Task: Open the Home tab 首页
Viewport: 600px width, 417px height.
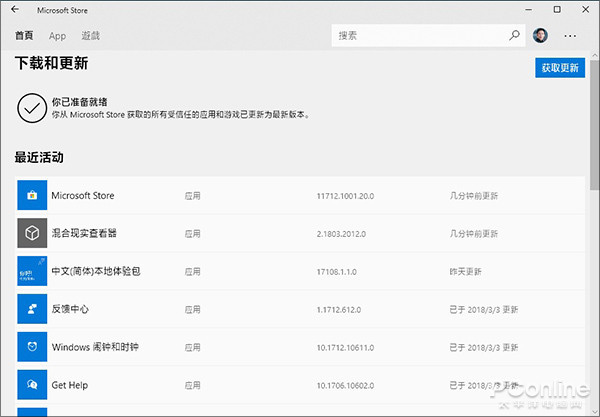Action: pos(24,36)
